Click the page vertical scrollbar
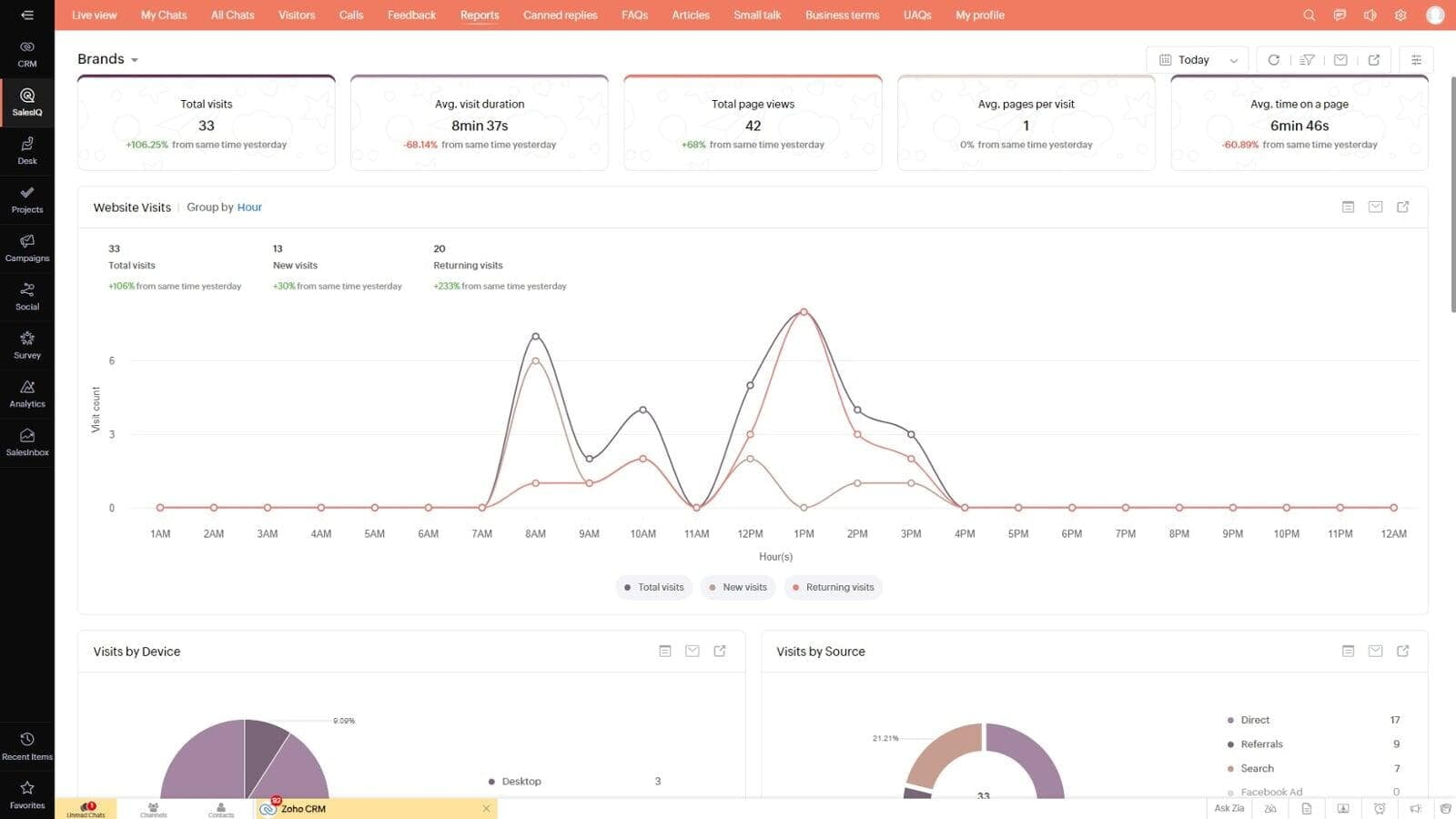The width and height of the screenshot is (1456, 819). coord(1452,196)
